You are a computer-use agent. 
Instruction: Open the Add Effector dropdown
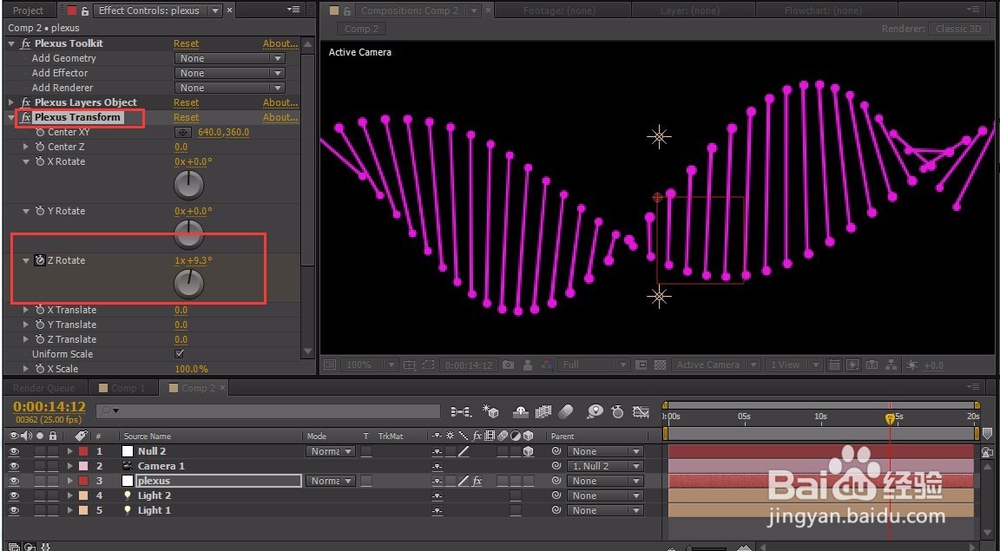230,73
